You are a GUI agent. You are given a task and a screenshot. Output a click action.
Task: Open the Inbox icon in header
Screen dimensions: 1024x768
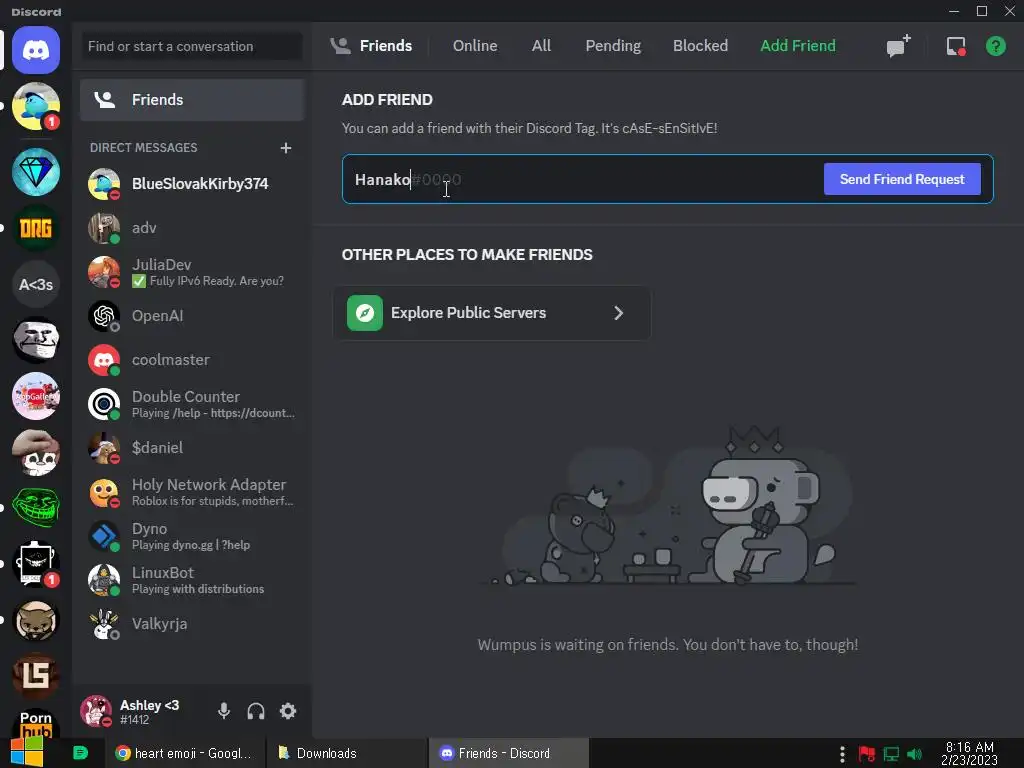(x=956, y=46)
